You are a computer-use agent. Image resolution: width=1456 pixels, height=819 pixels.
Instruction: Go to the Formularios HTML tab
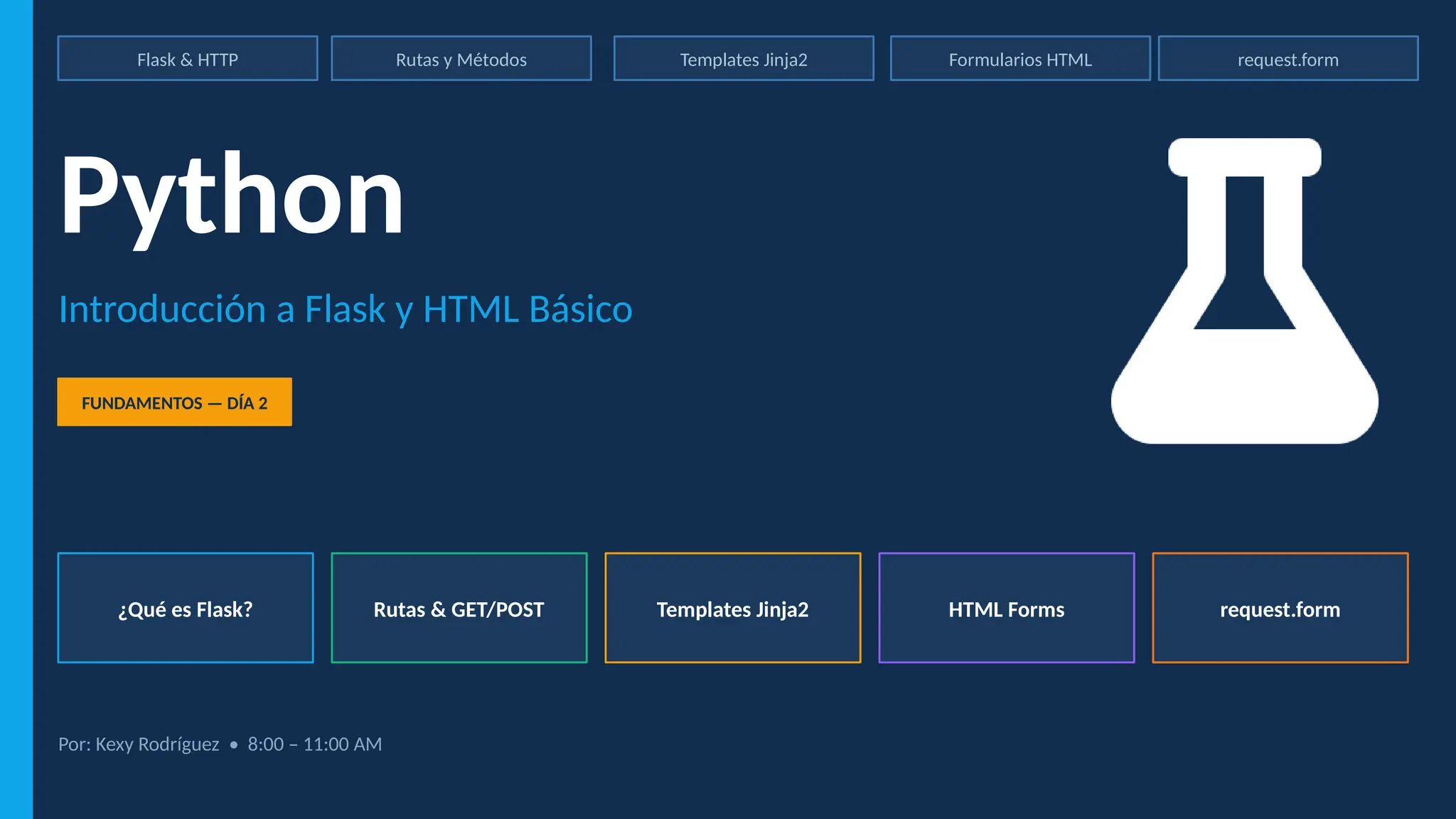point(1019,59)
